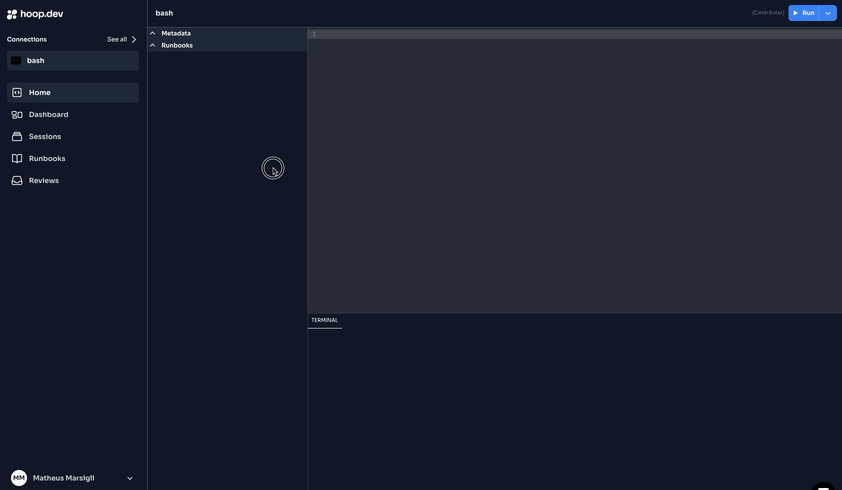Expand the Matheus Marsigli user menu chevron
Viewport: 842px width, 490px height.
pyautogui.click(x=130, y=478)
